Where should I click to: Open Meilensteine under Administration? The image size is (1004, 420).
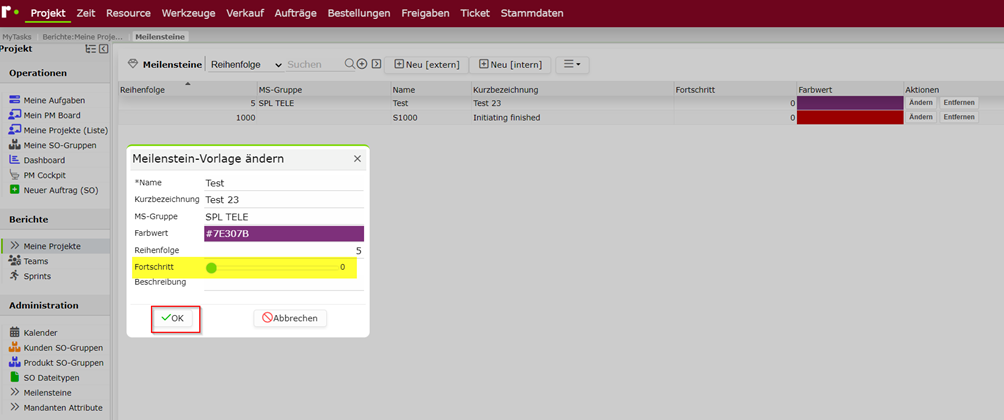[40, 392]
